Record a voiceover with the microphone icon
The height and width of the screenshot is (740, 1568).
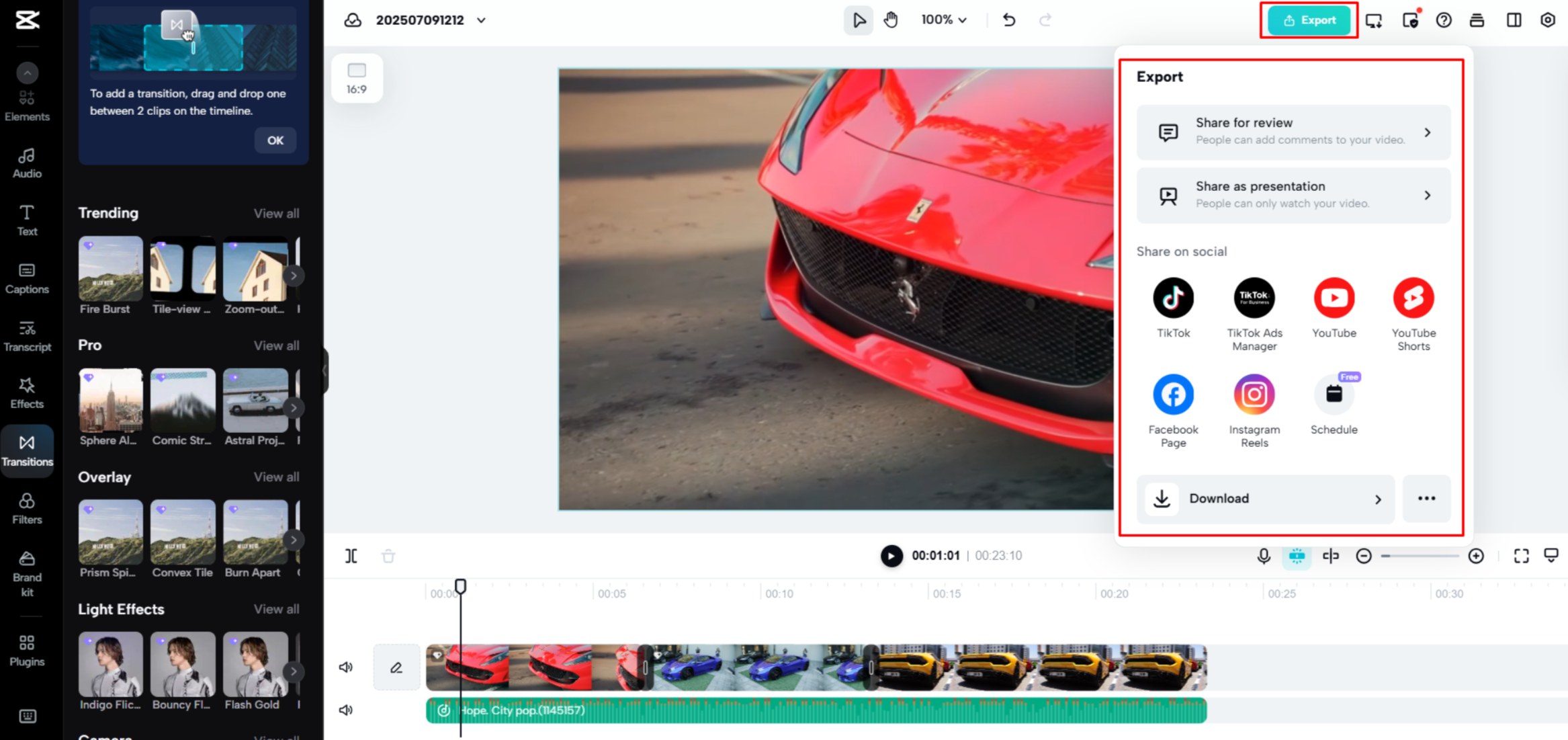pos(1264,556)
